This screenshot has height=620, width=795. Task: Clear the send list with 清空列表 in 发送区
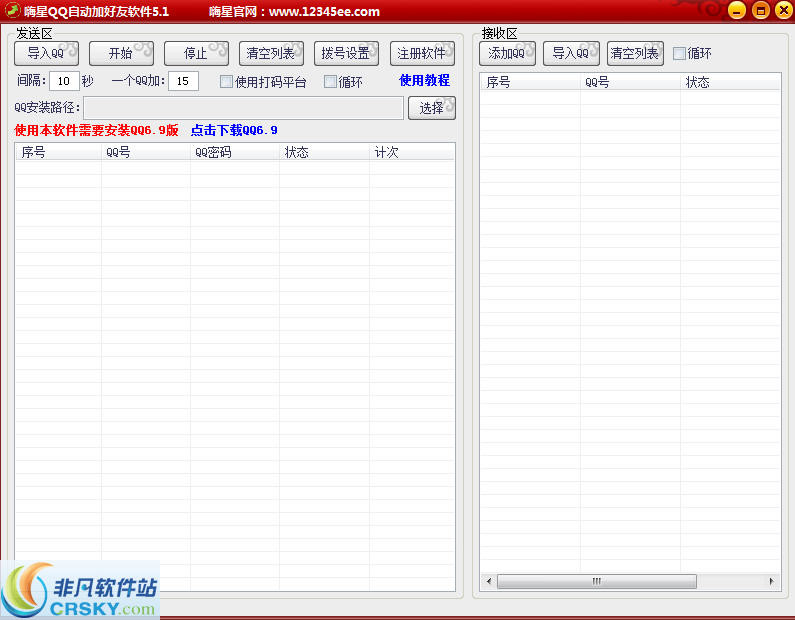coord(271,54)
